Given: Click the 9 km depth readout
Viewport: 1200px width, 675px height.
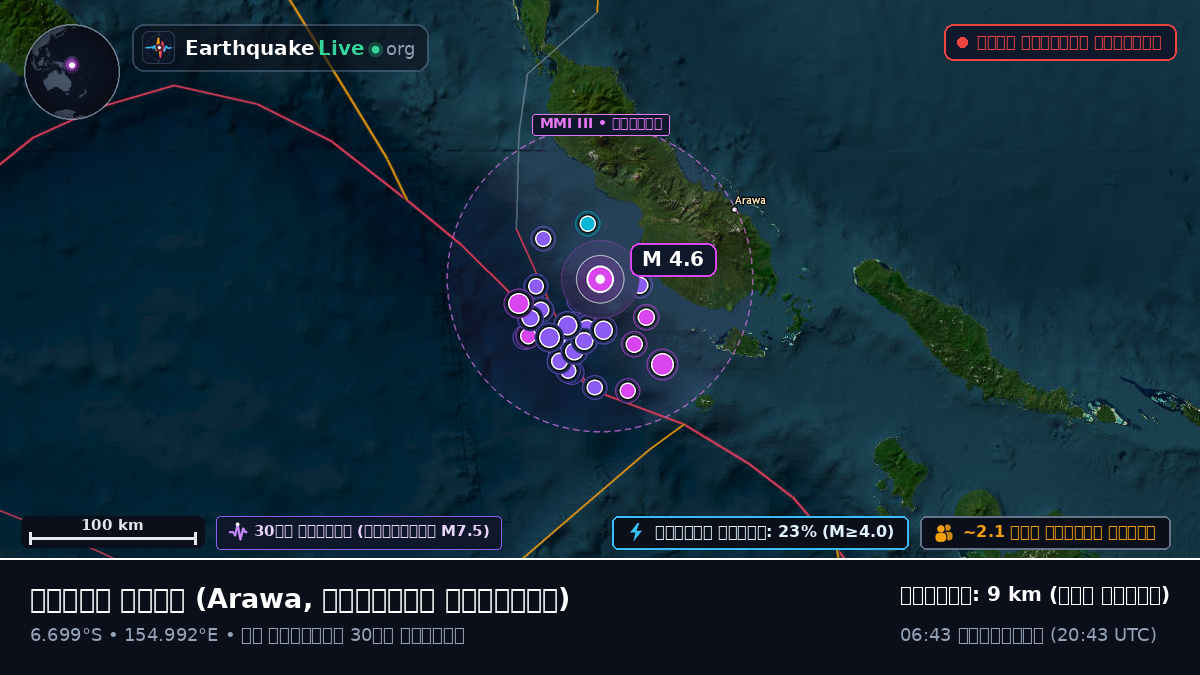Looking at the screenshot, I should point(1035,595).
